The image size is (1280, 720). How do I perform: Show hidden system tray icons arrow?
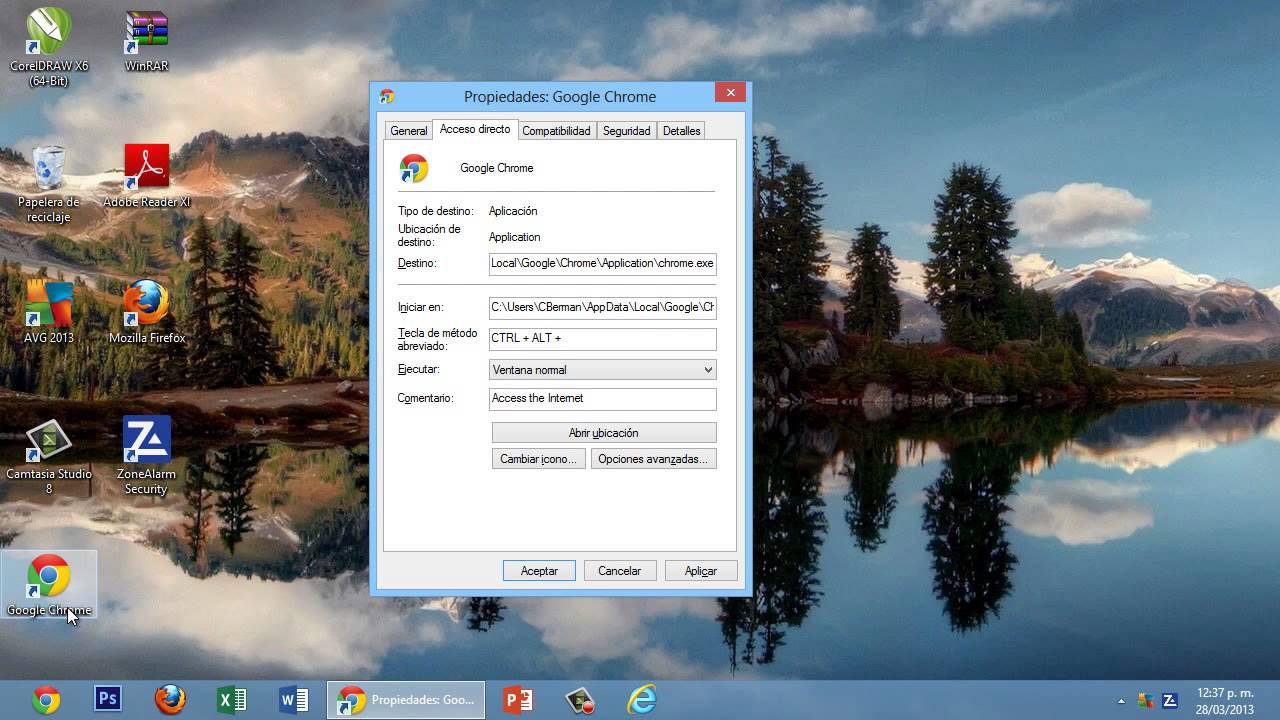pyautogui.click(x=1121, y=701)
